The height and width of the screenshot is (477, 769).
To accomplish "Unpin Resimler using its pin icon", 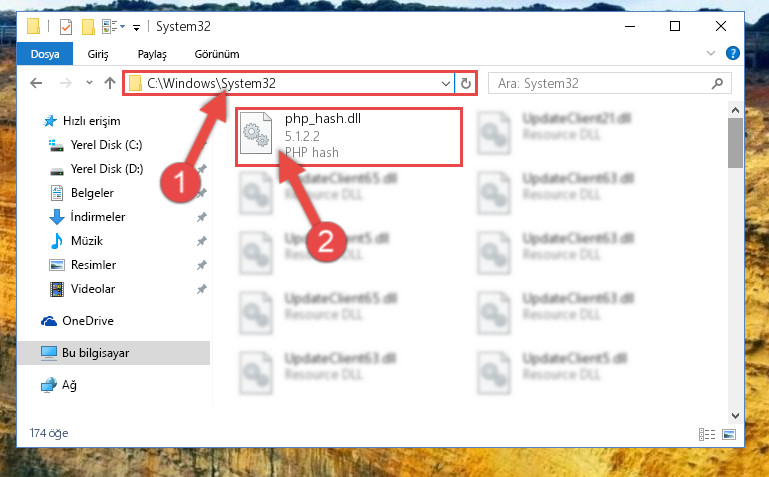I will click(x=202, y=265).
